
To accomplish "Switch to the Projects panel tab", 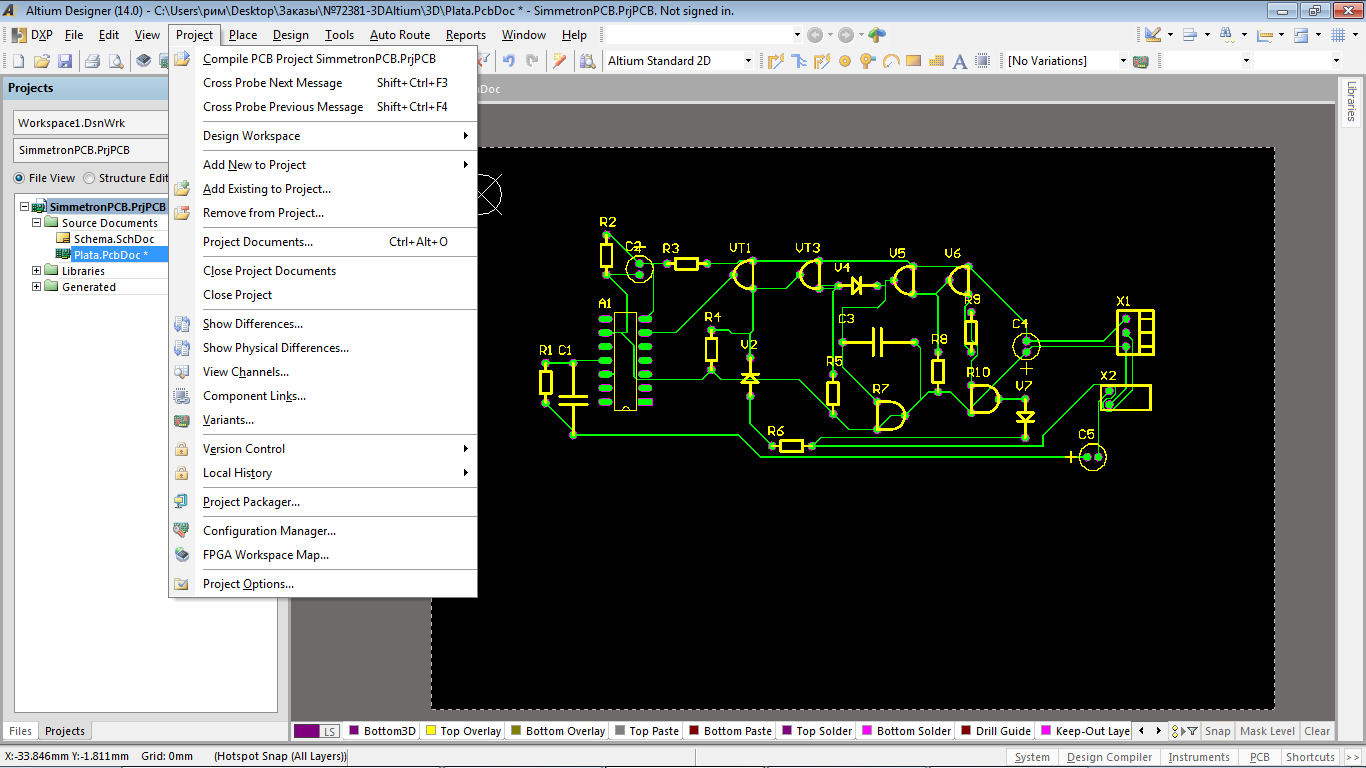I will (x=65, y=731).
